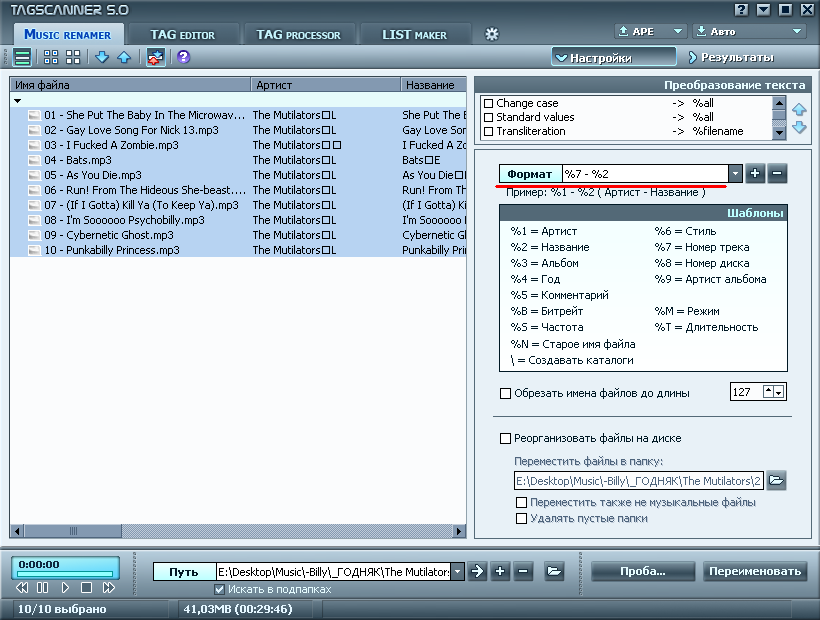Open the TAG Processor tab
This screenshot has width=820, height=620.
[x=298, y=35]
